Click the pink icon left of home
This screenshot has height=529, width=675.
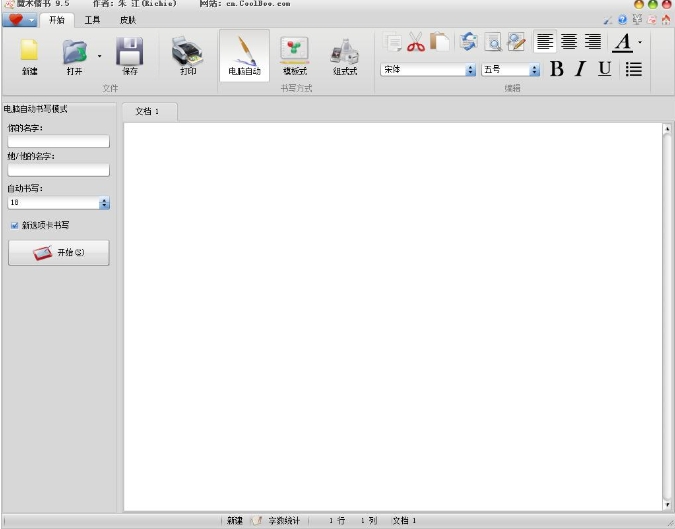point(652,19)
